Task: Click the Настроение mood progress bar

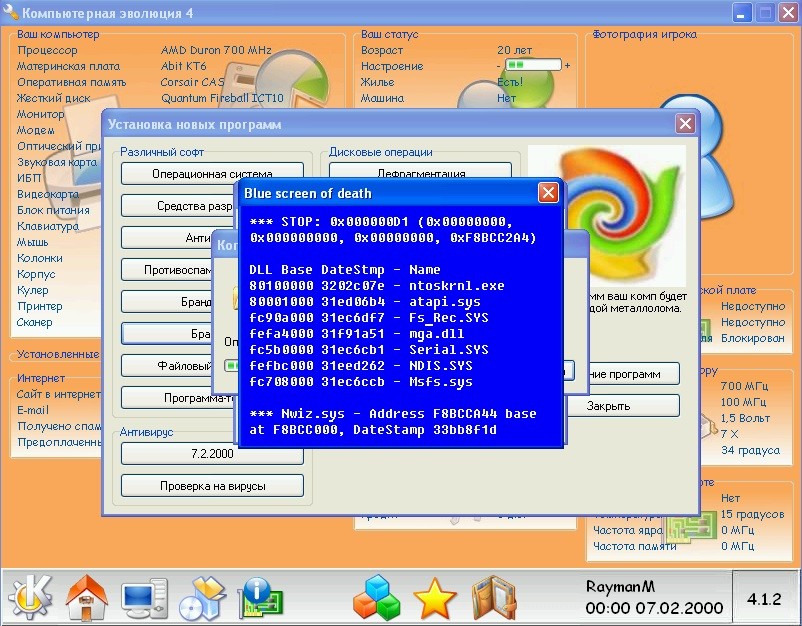Action: [533, 65]
